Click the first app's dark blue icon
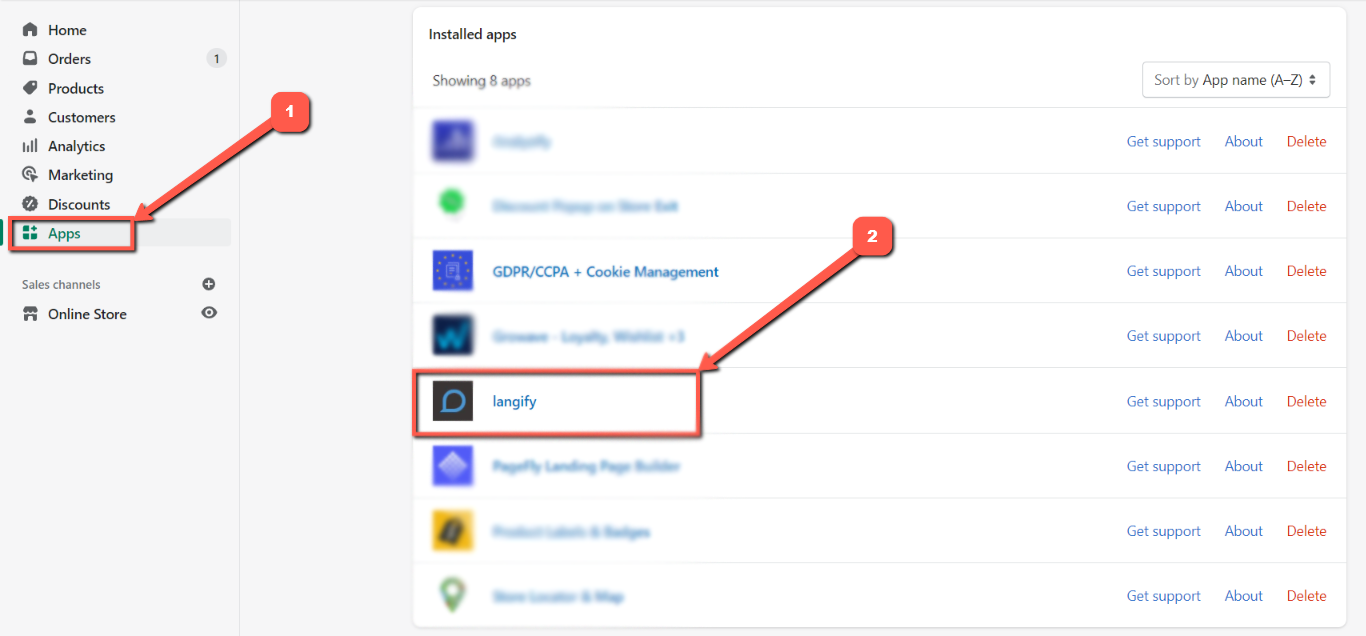1366x636 pixels. 453,141
